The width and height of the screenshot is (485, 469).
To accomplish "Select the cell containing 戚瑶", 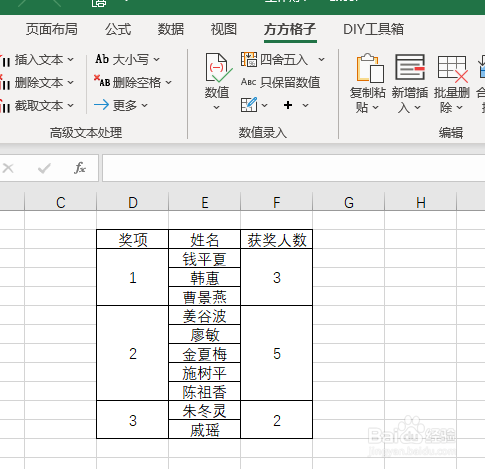I will 205,429.
